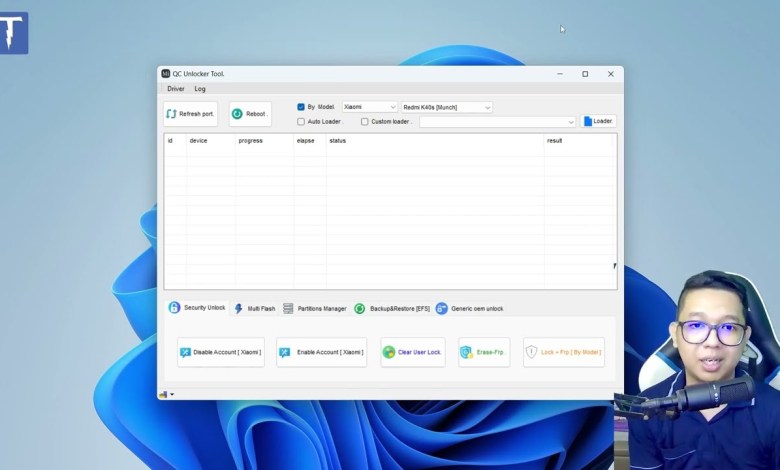Click the Clear User Lock icon
This screenshot has width=780, height=470.
pos(389,352)
